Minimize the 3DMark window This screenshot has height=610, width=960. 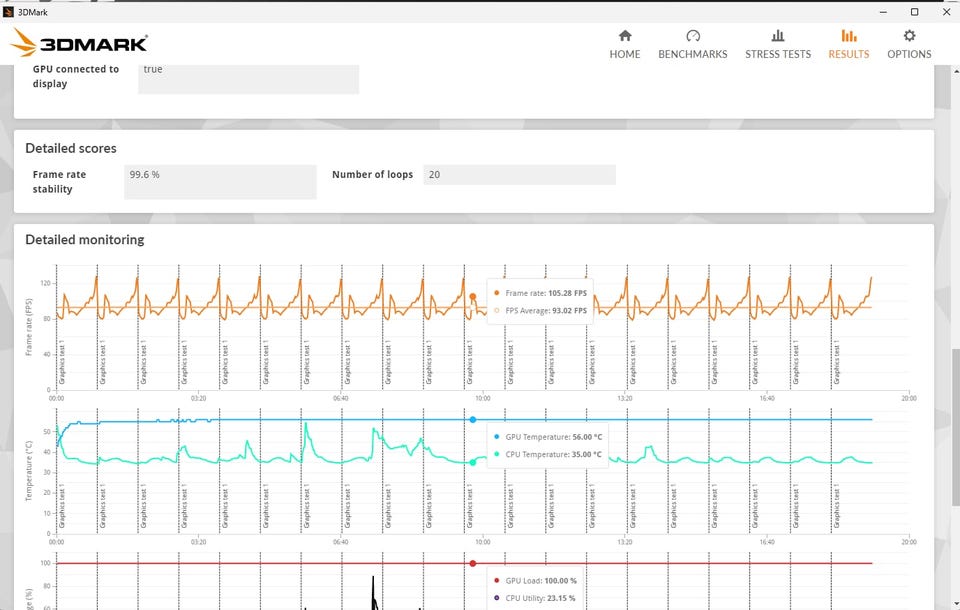[883, 12]
